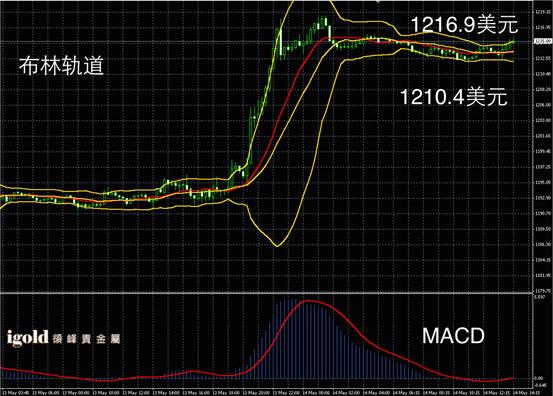This screenshot has height=396, width=553.
Task: Click the 1210.40 price axis label
Action: [x=543, y=74]
